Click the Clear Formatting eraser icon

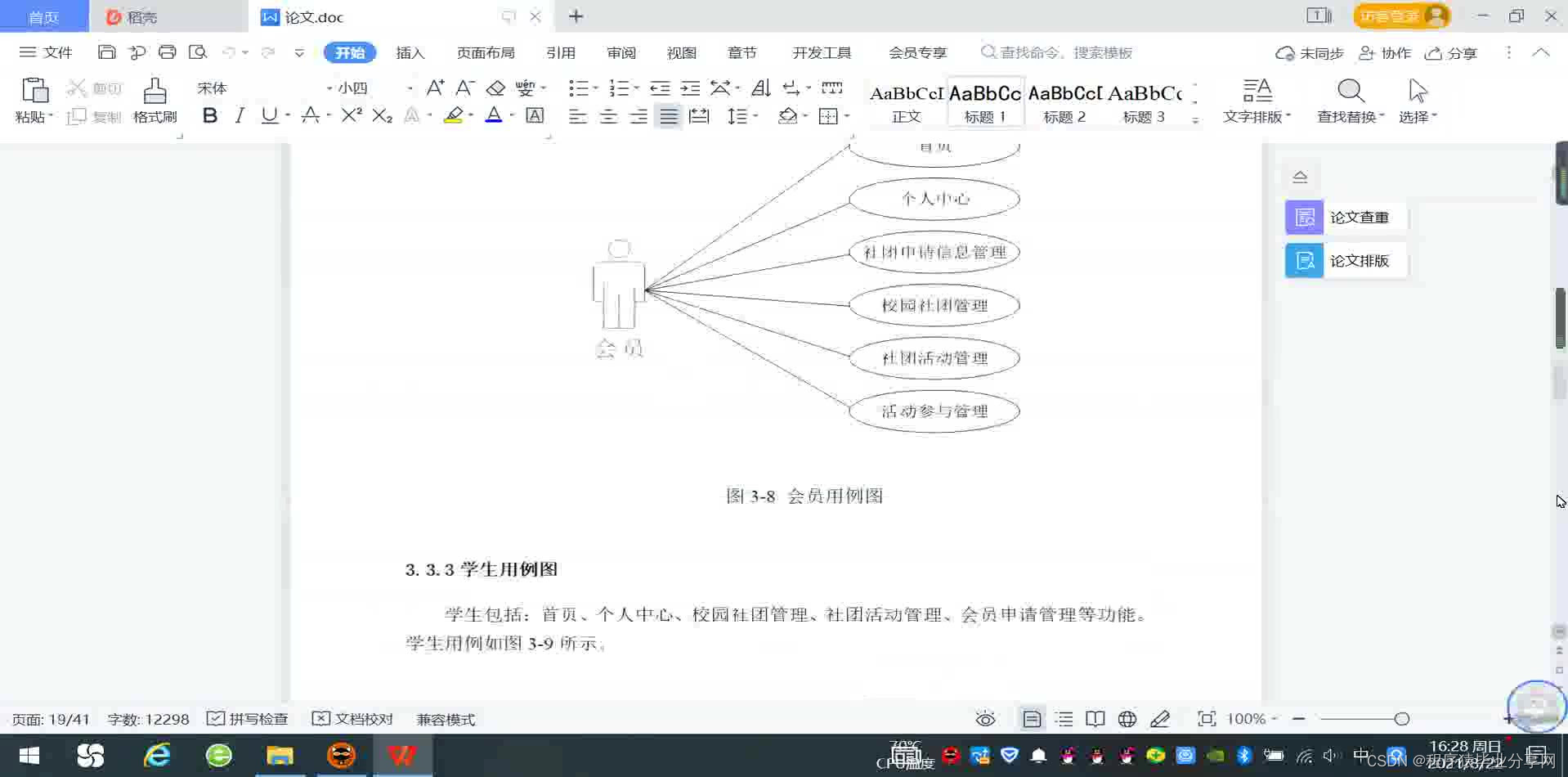click(495, 88)
